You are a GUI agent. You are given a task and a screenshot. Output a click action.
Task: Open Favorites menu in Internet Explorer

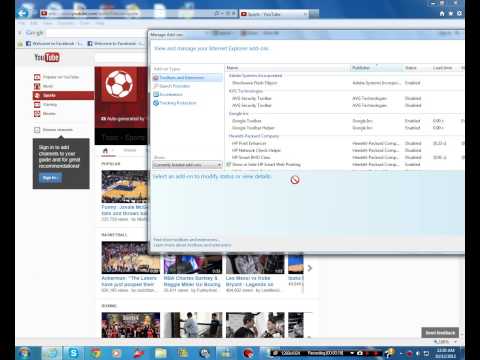click(x=66, y=23)
